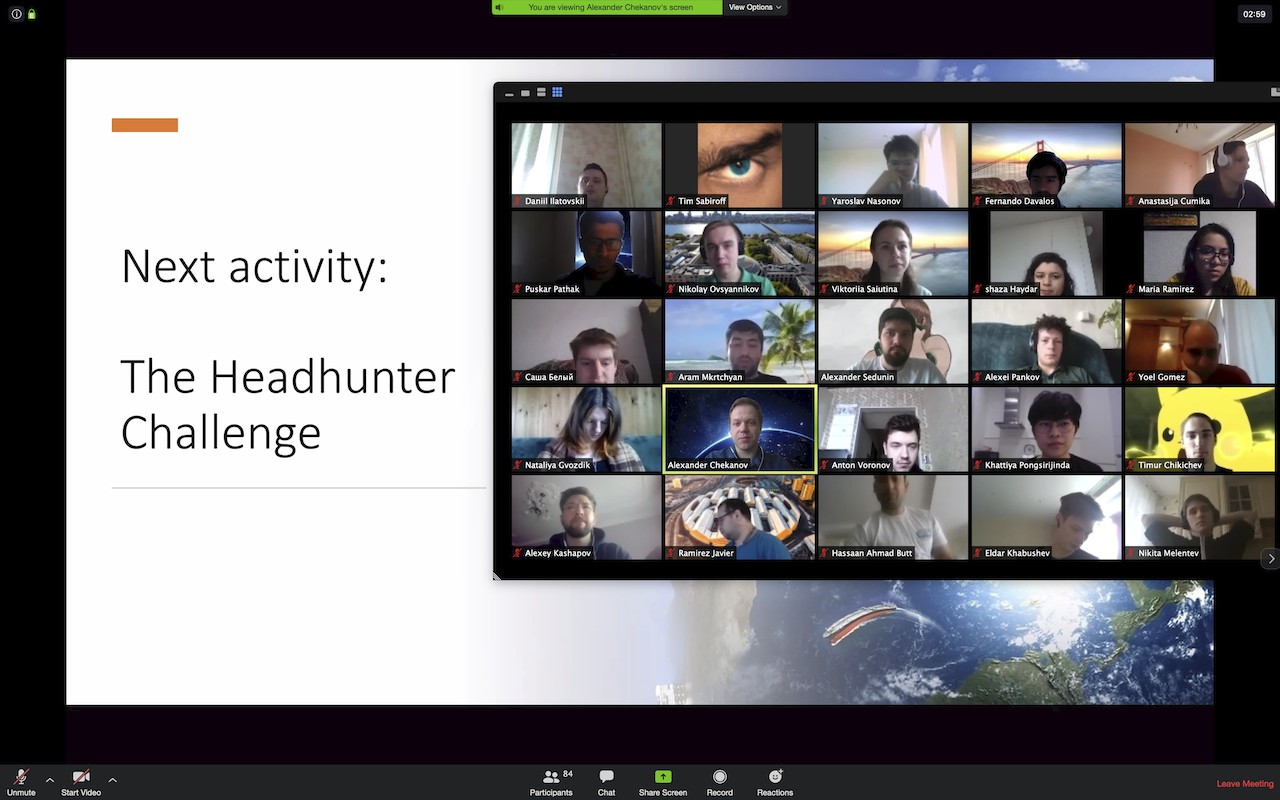The width and height of the screenshot is (1280, 800).
Task: Go to next gallery page arrow
Action: [1271, 558]
